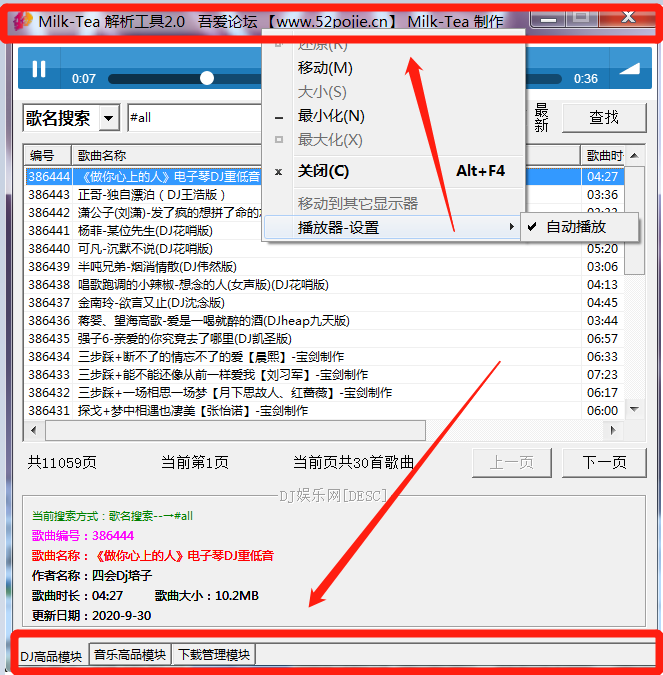Toggle the 最新 option beside search button
Image resolution: width=663 pixels, height=675 pixels.
pos(541,118)
